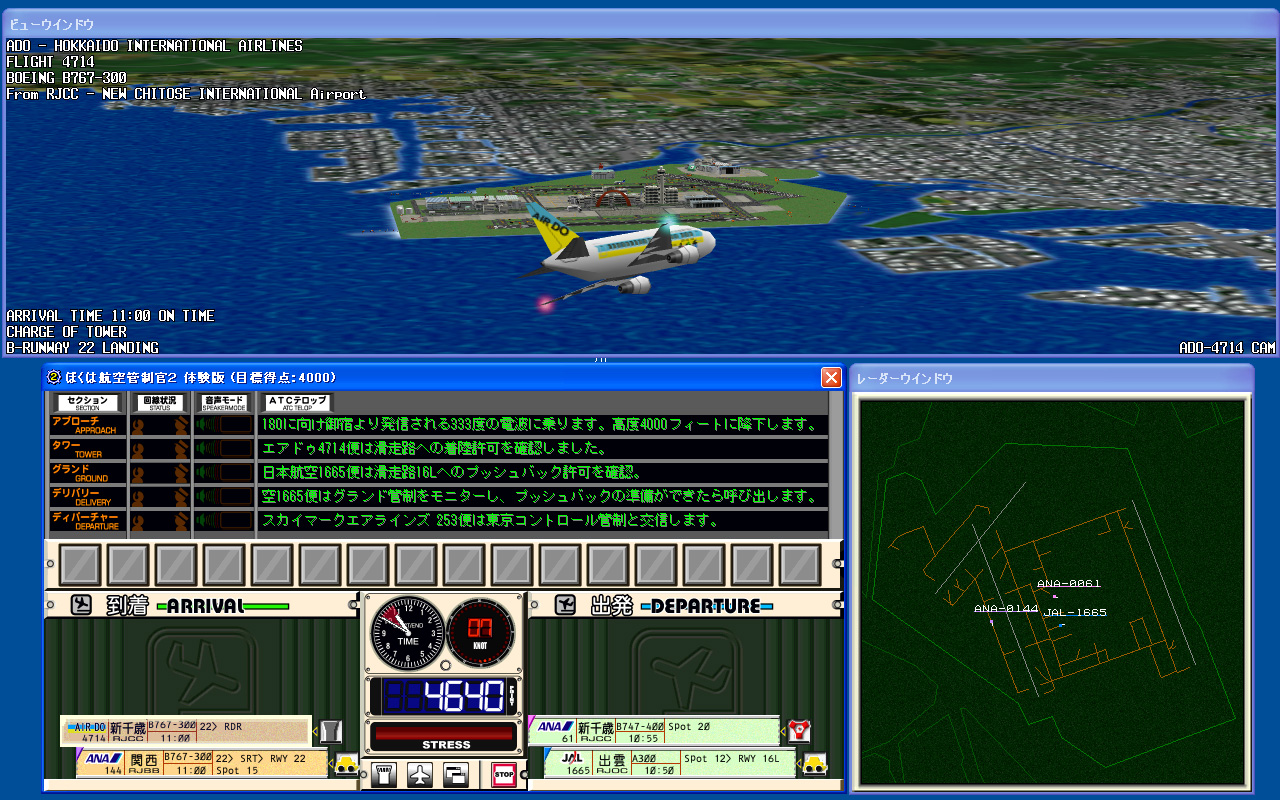Click the JAL-1665 label on the radar
The width and height of the screenshot is (1280, 800).
tap(1075, 612)
